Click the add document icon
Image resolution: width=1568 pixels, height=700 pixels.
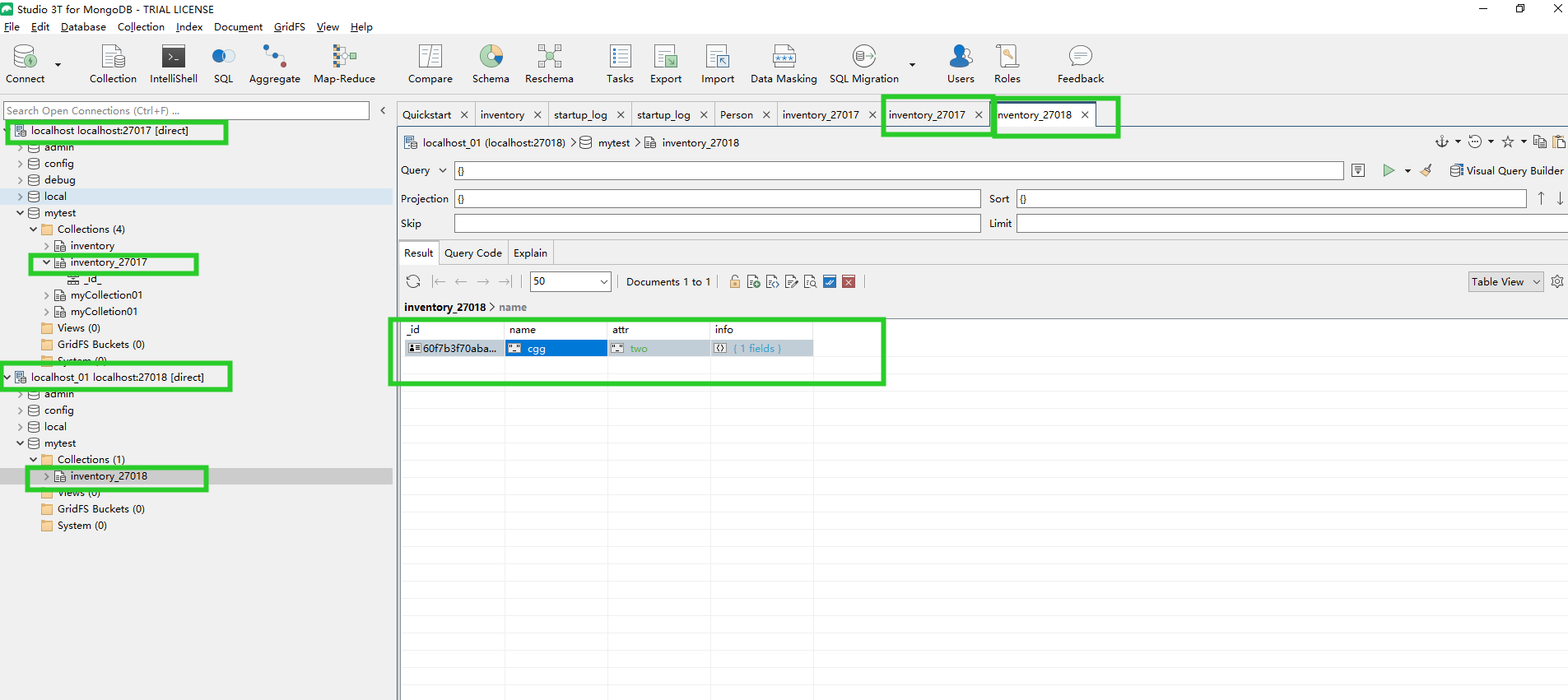(753, 281)
